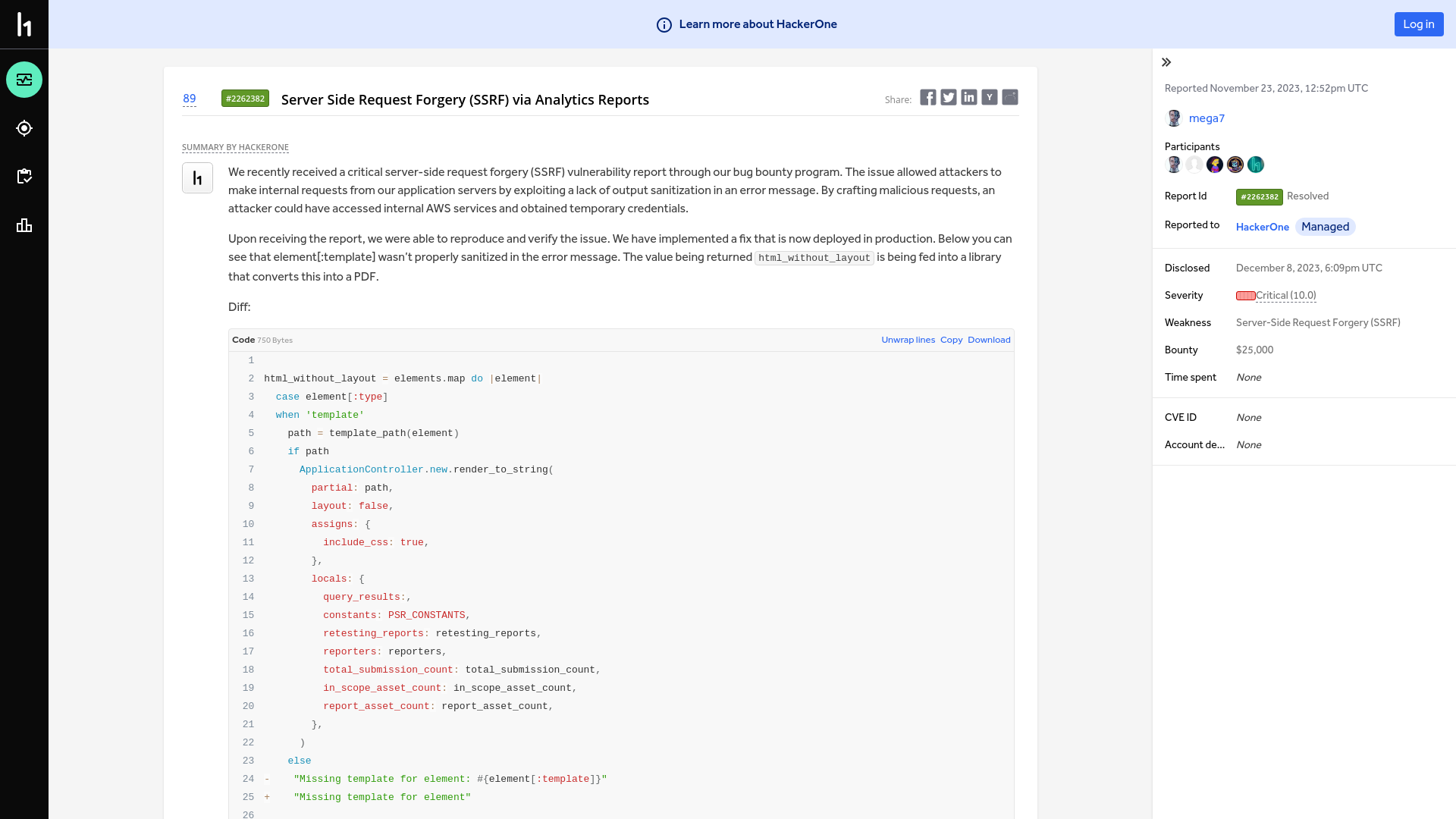The image size is (1456, 819).
Task: Open the HackerOne logo home link
Action: coord(24,24)
